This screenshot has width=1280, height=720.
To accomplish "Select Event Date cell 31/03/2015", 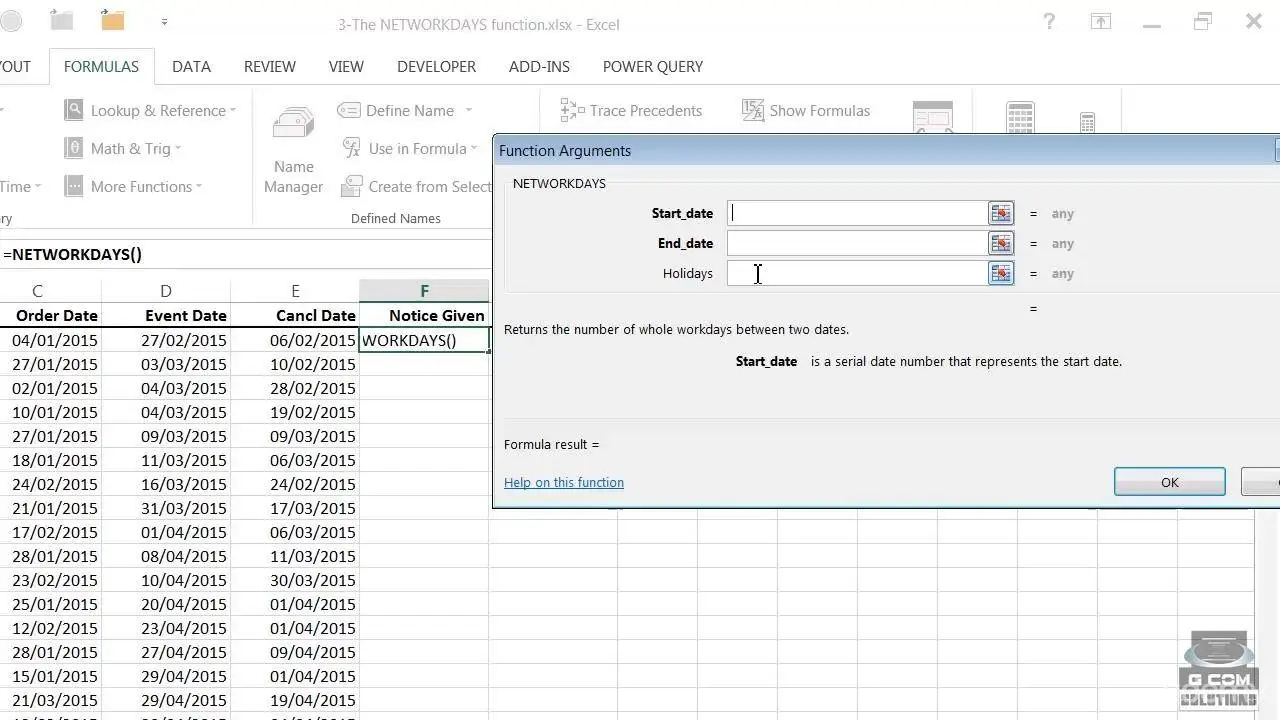I will [x=166, y=508].
